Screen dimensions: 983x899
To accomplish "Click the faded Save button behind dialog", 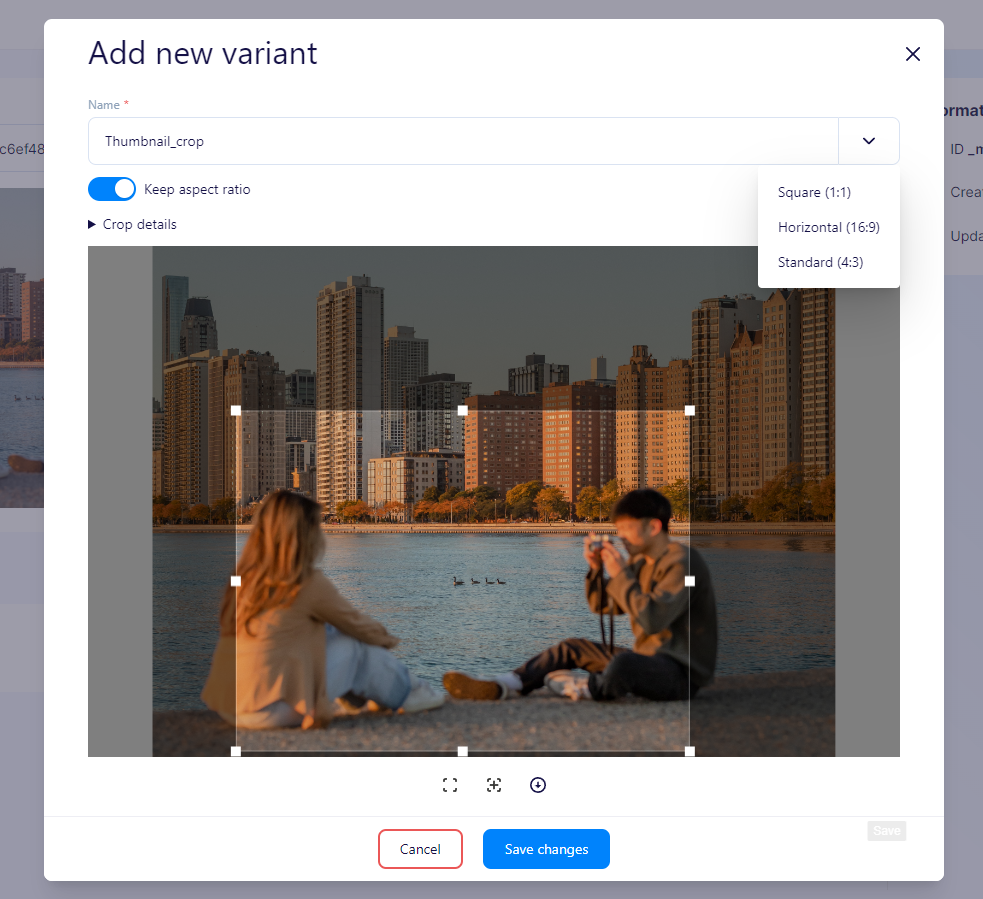I will (886, 831).
